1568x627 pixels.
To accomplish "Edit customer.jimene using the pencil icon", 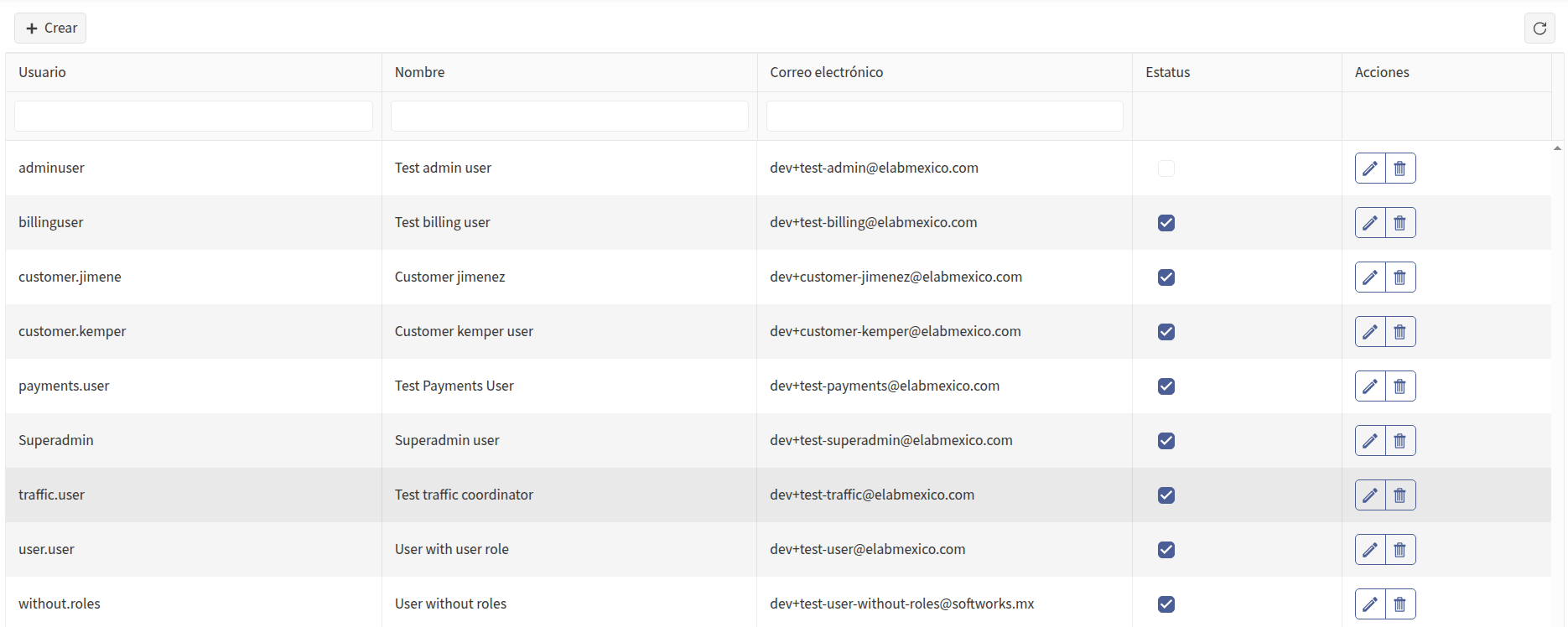I will (1370, 277).
